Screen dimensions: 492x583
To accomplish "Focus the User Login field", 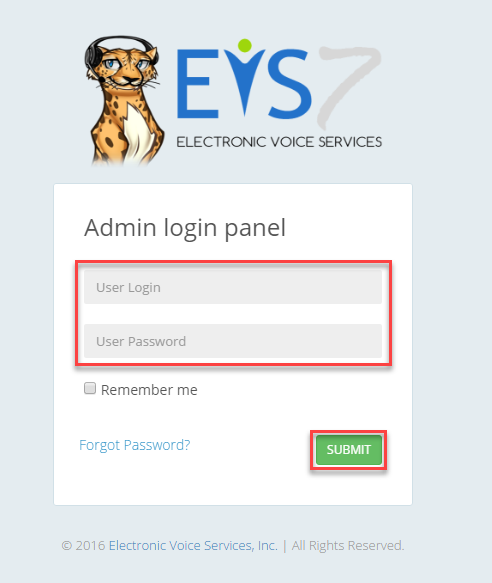I will click(233, 287).
